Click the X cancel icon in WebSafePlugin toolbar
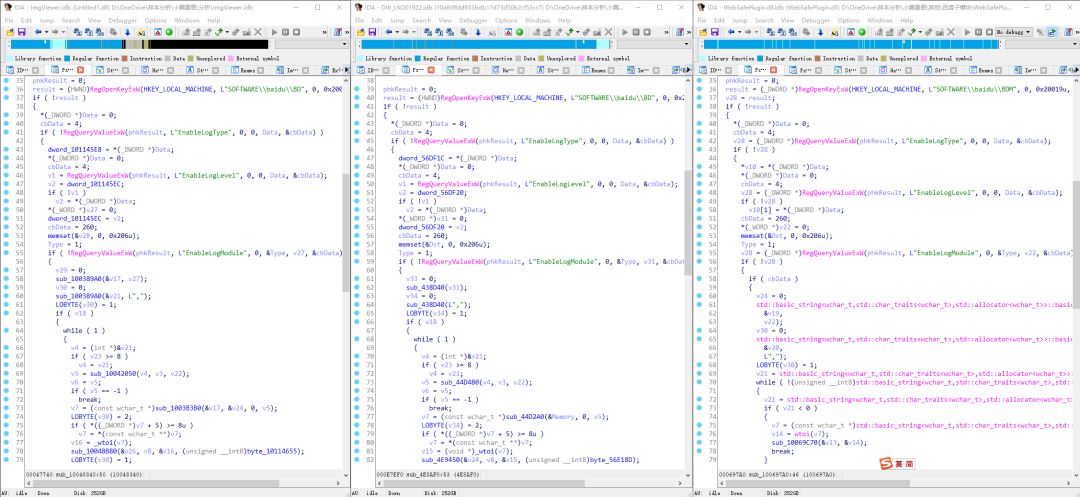Screen dimensions: 1080x497 tap(951, 32)
